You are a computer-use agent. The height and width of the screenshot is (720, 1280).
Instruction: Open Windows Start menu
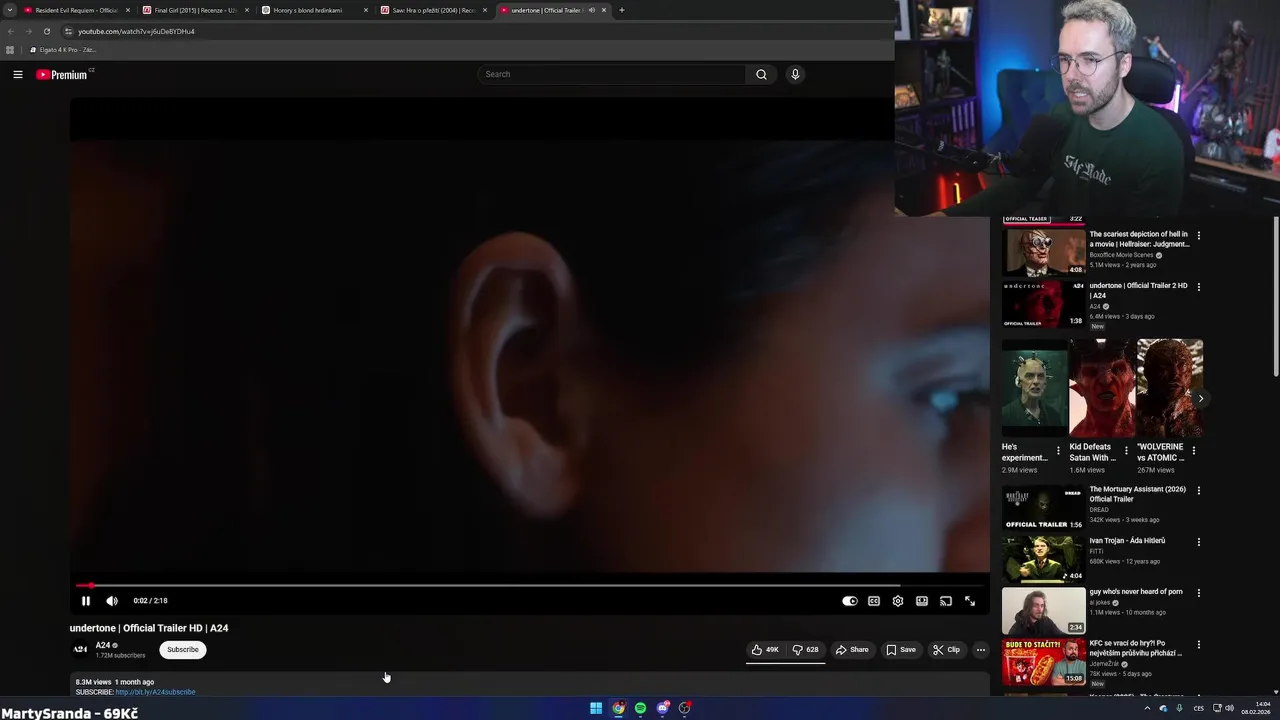coord(596,708)
